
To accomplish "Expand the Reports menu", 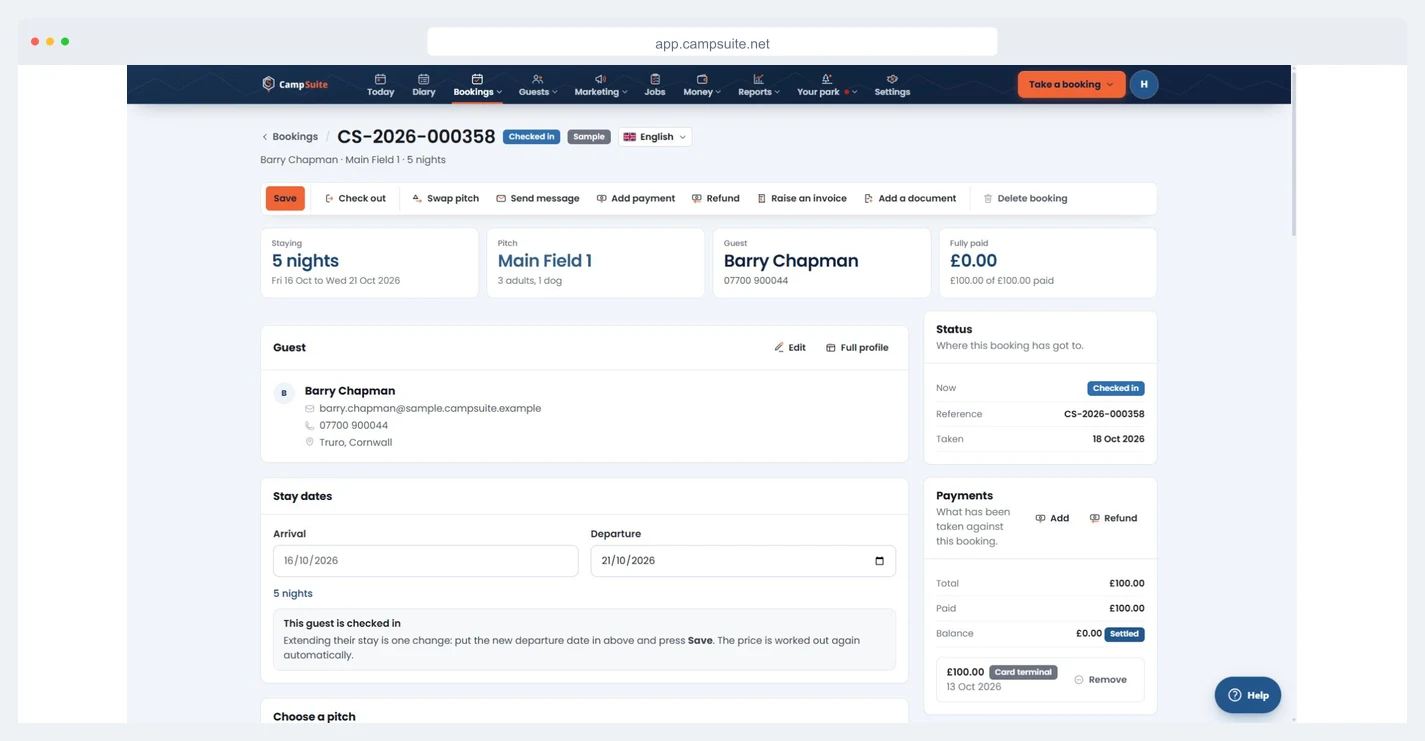I will 759,85.
